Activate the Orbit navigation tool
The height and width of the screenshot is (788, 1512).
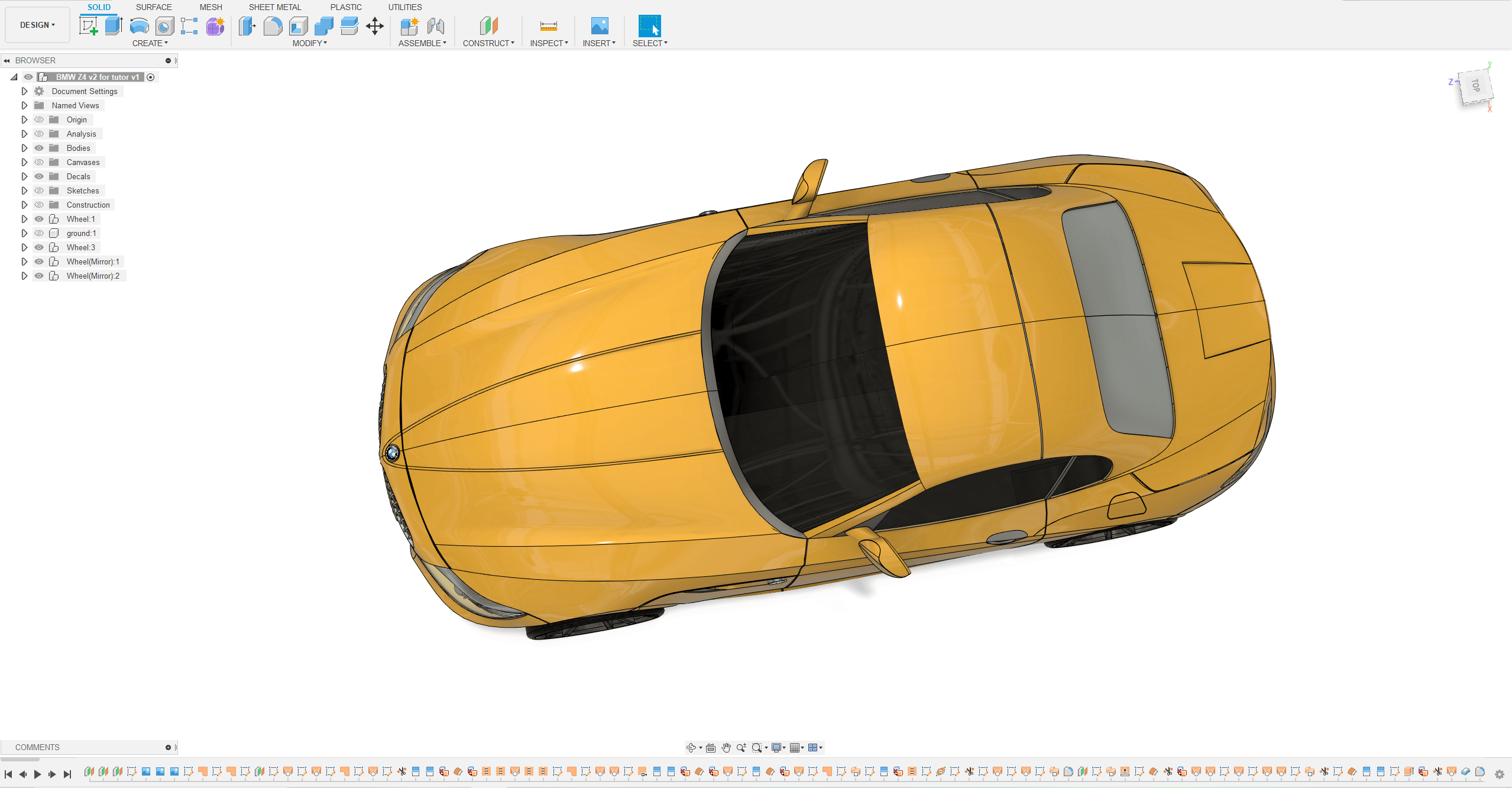tap(691, 748)
